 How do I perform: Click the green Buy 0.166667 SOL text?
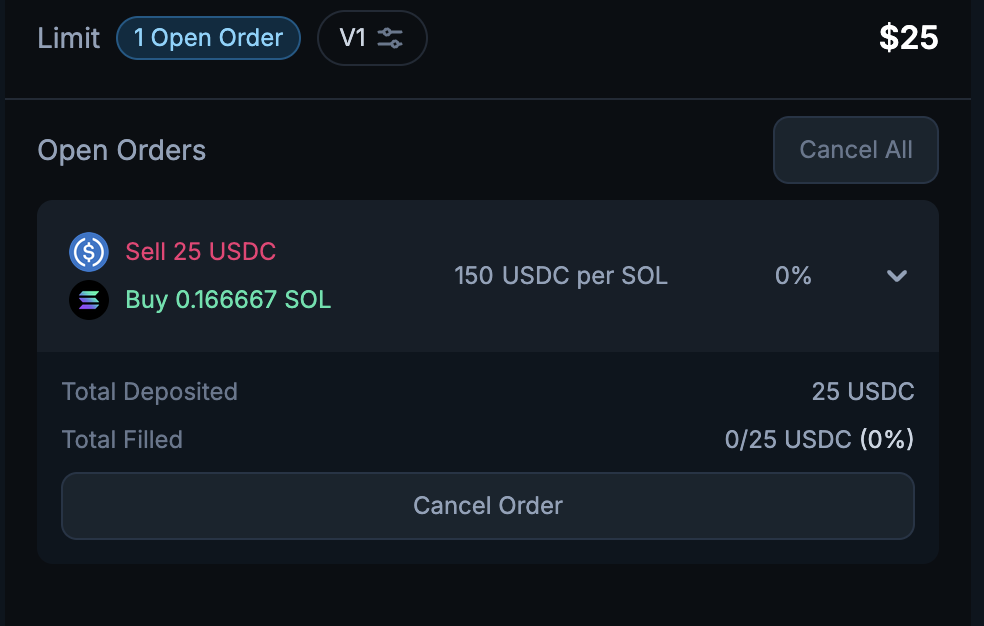[228, 300]
